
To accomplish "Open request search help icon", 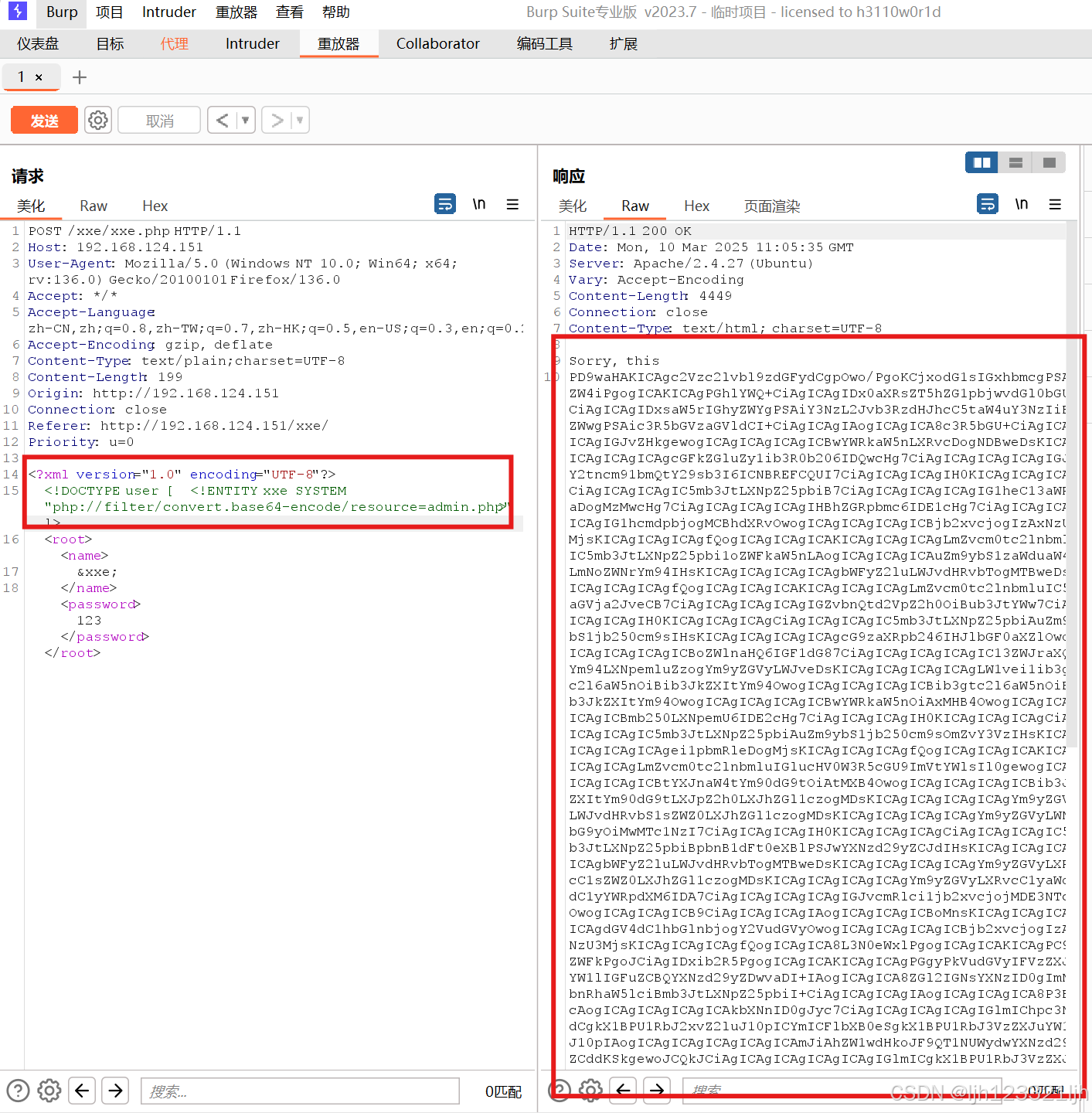I will pyautogui.click(x=18, y=1091).
